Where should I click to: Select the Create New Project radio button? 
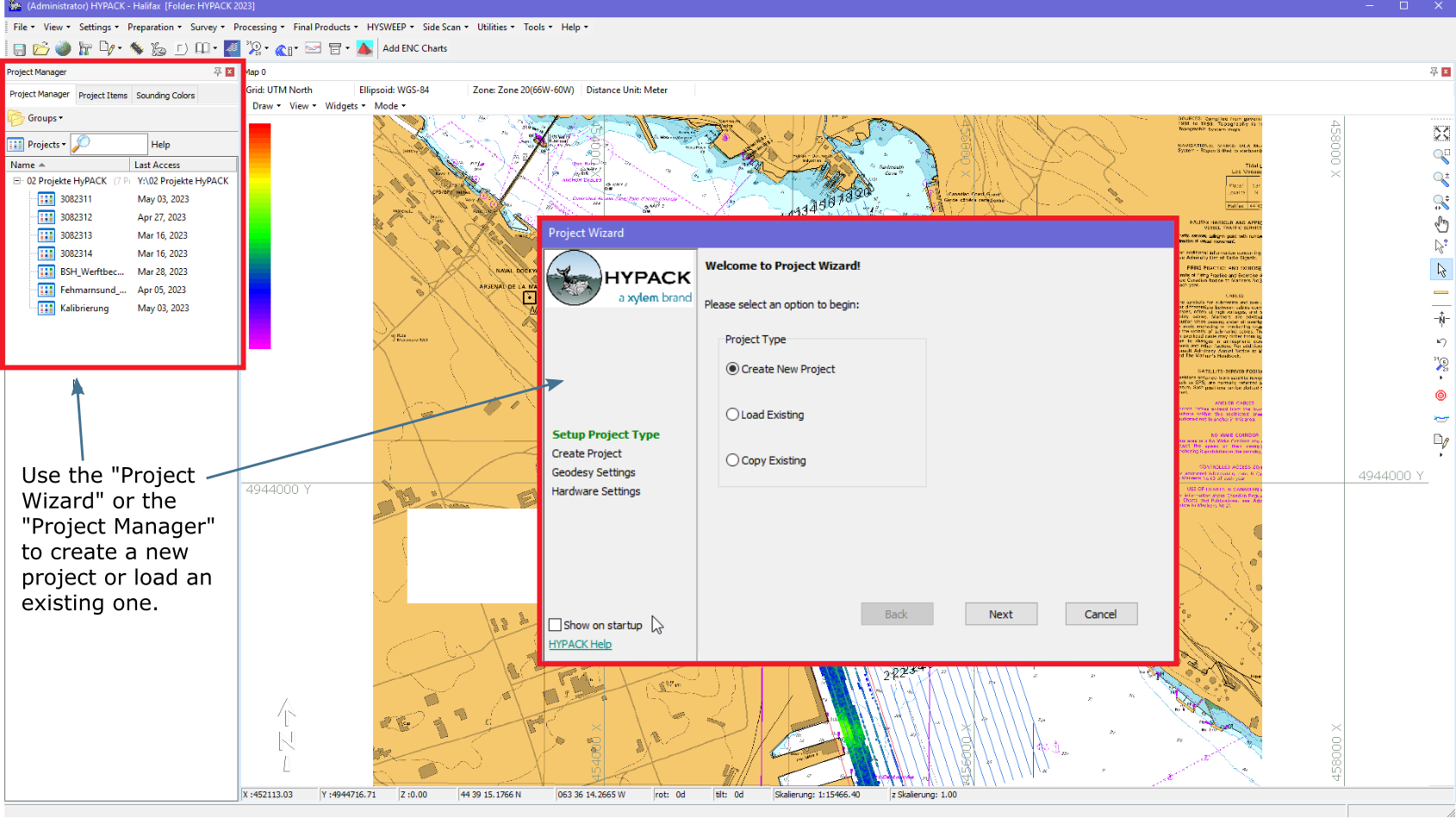[x=732, y=369]
